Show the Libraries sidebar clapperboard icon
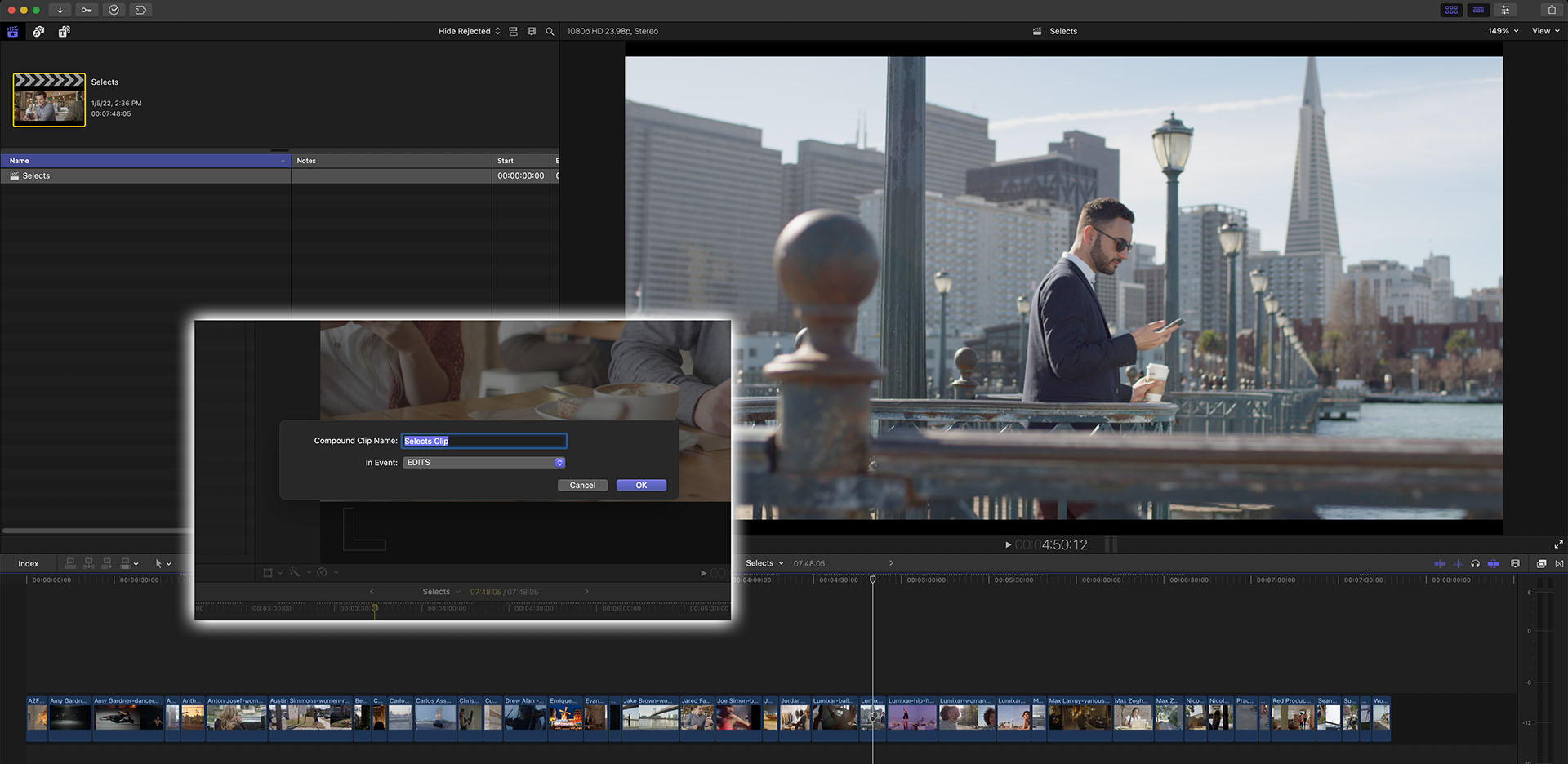1568x764 pixels. (x=13, y=31)
